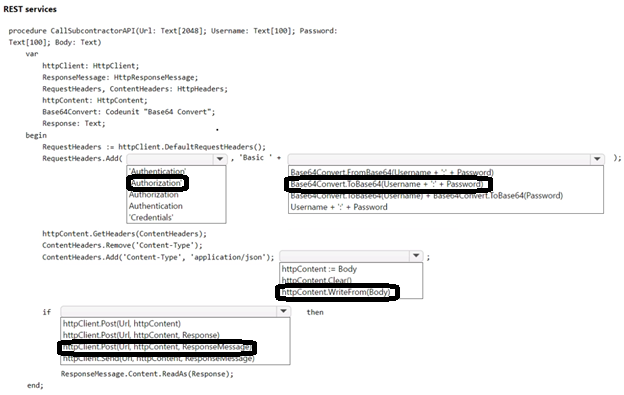Click the ContentHeaders.Add('Content-Type', 'application/json') line
This screenshot has width=624, height=395.
point(158,257)
